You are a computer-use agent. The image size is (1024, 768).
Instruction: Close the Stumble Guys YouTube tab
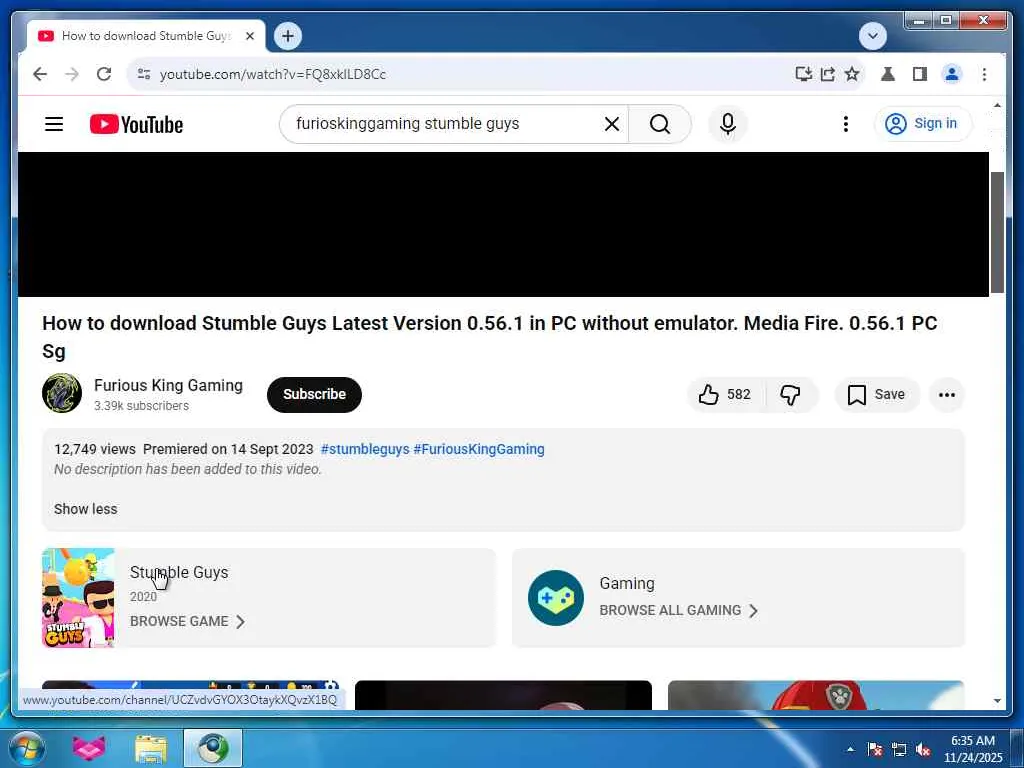tap(249, 36)
